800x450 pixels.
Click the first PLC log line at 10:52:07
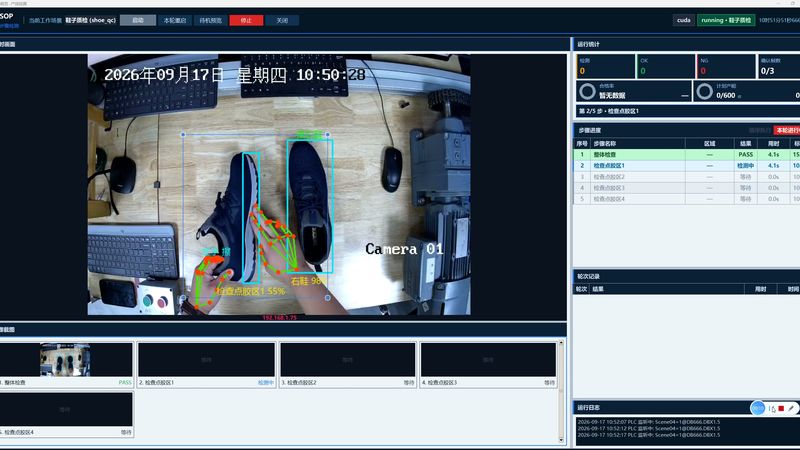(648, 422)
